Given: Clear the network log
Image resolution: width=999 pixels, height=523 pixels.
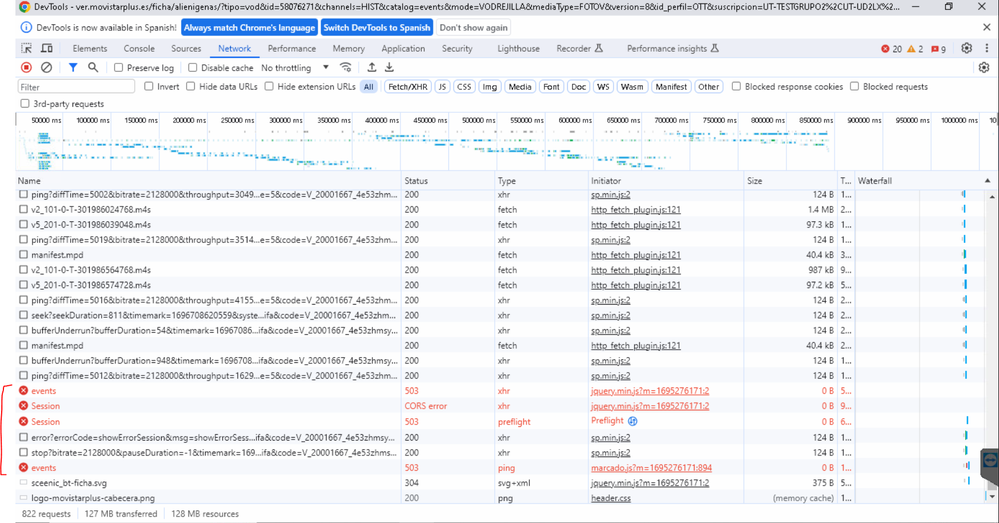Looking at the screenshot, I should (46, 68).
